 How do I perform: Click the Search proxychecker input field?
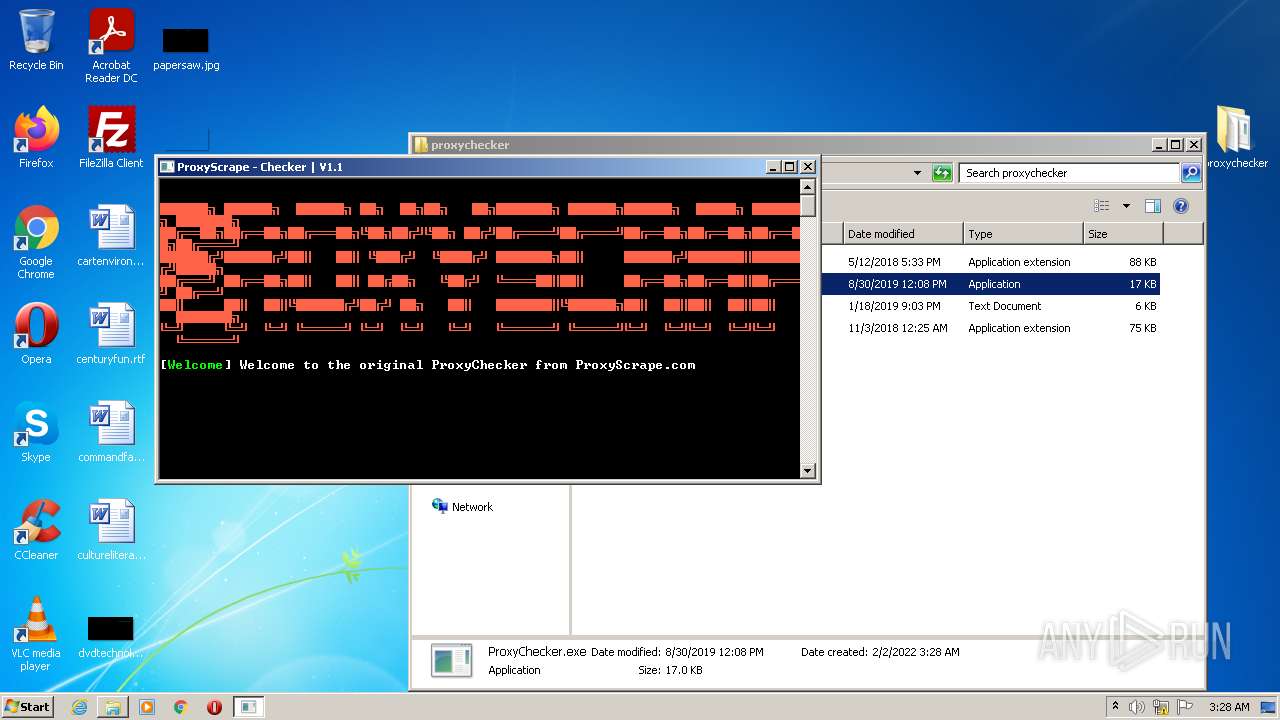tap(1068, 173)
